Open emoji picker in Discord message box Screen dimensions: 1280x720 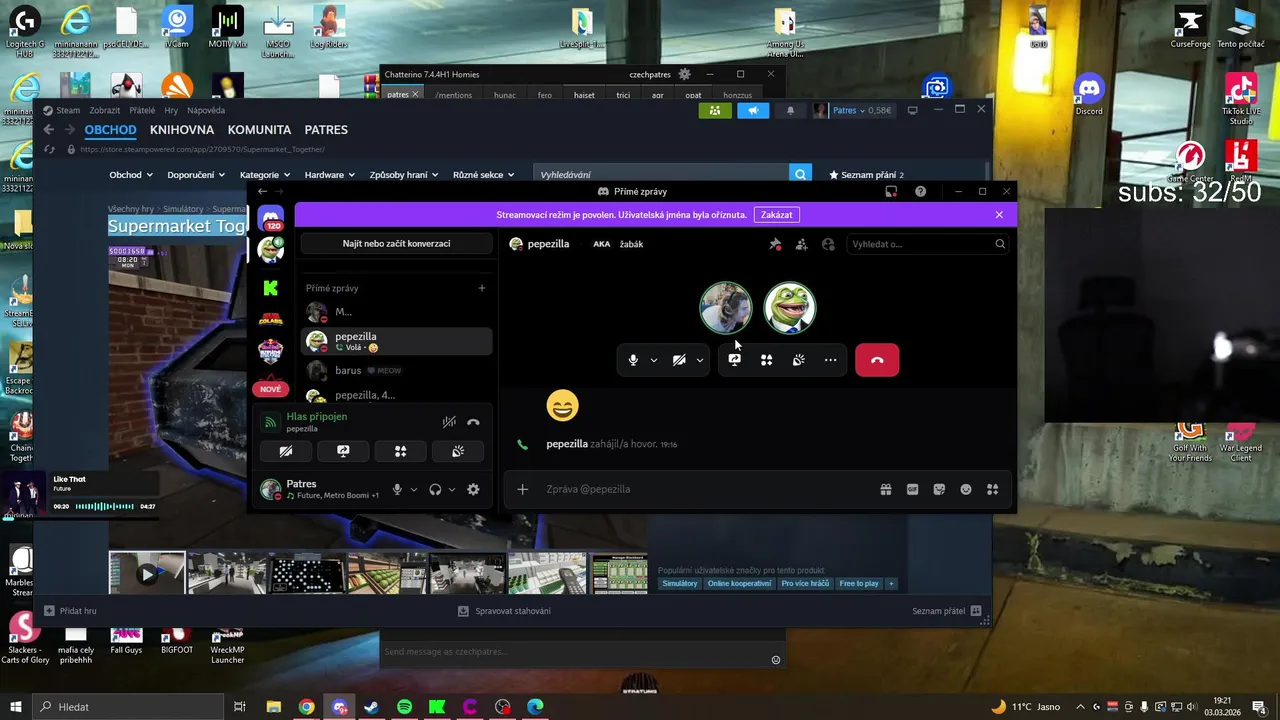pyautogui.click(x=966, y=489)
